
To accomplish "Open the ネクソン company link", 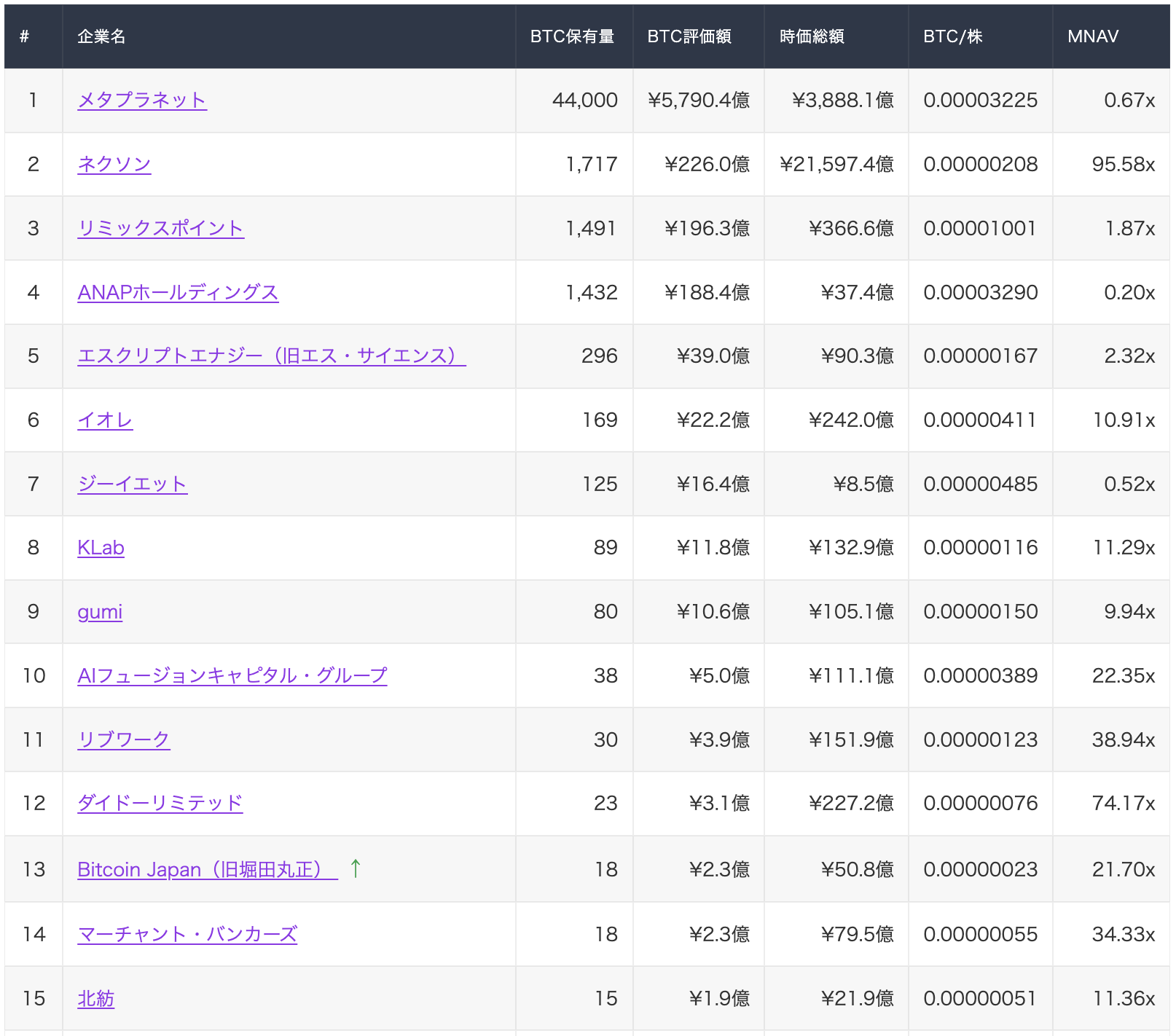I will (x=114, y=164).
